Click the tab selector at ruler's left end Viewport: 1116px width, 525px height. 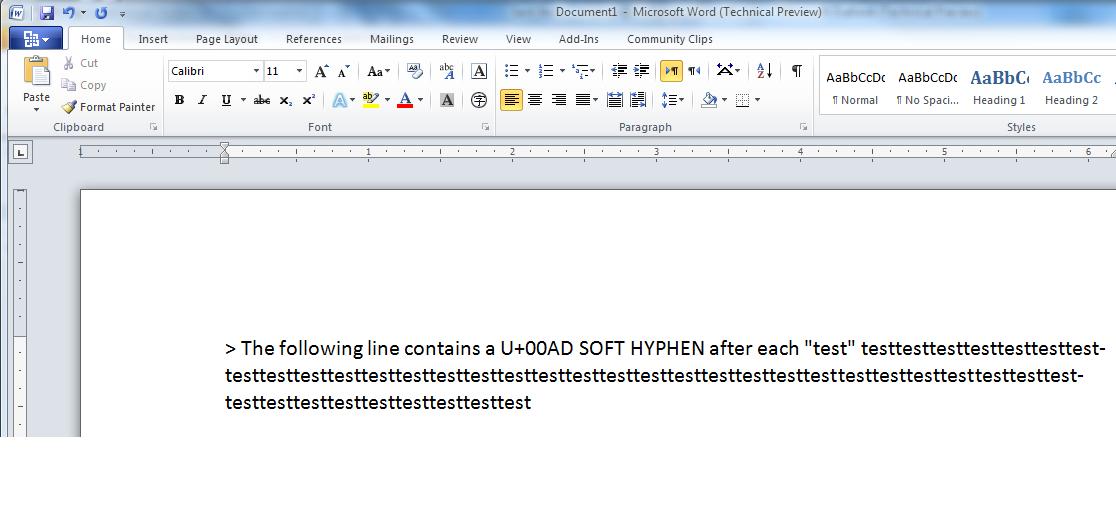[x=21, y=152]
